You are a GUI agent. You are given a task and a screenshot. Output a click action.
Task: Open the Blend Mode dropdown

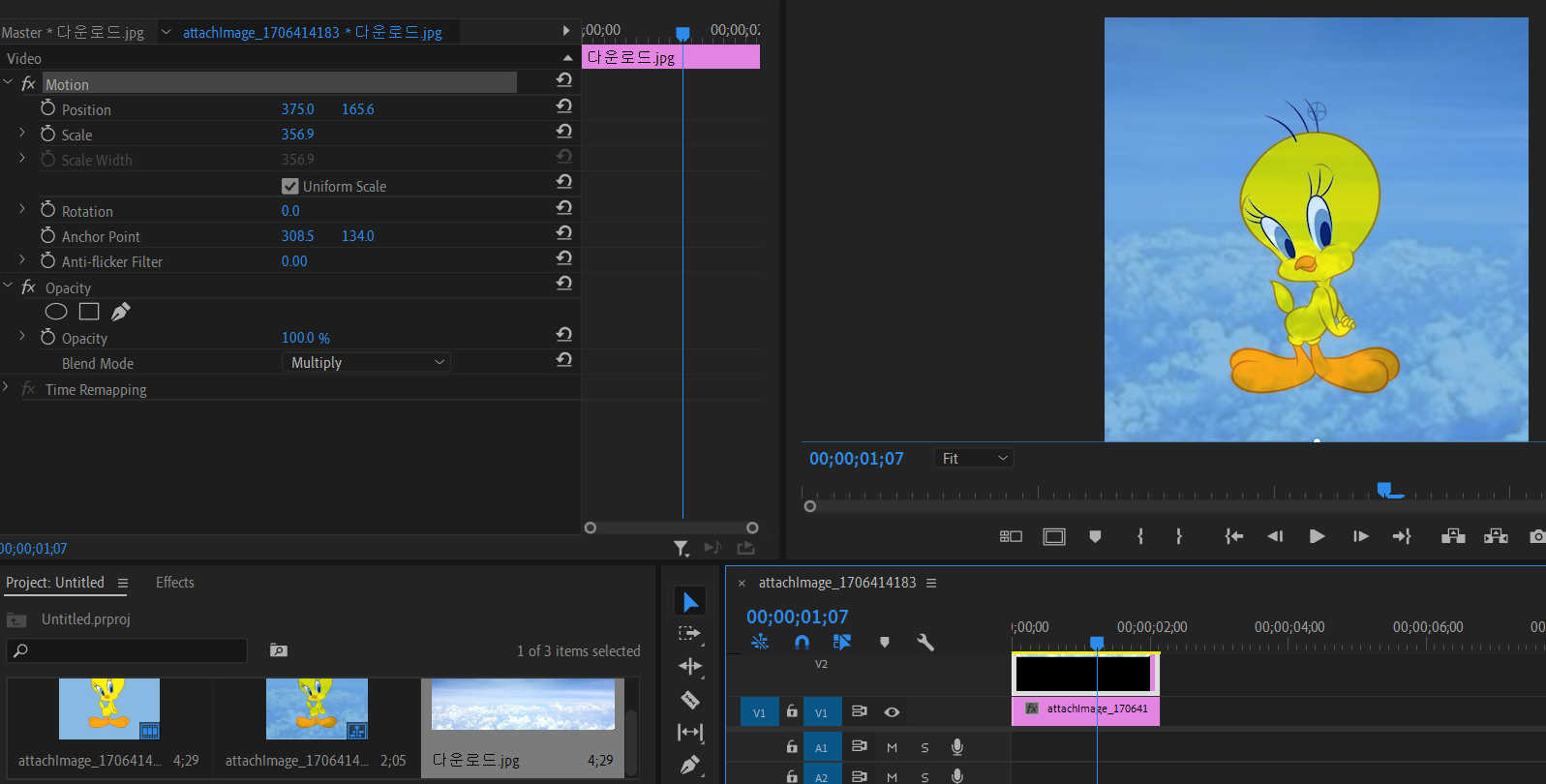(x=366, y=362)
